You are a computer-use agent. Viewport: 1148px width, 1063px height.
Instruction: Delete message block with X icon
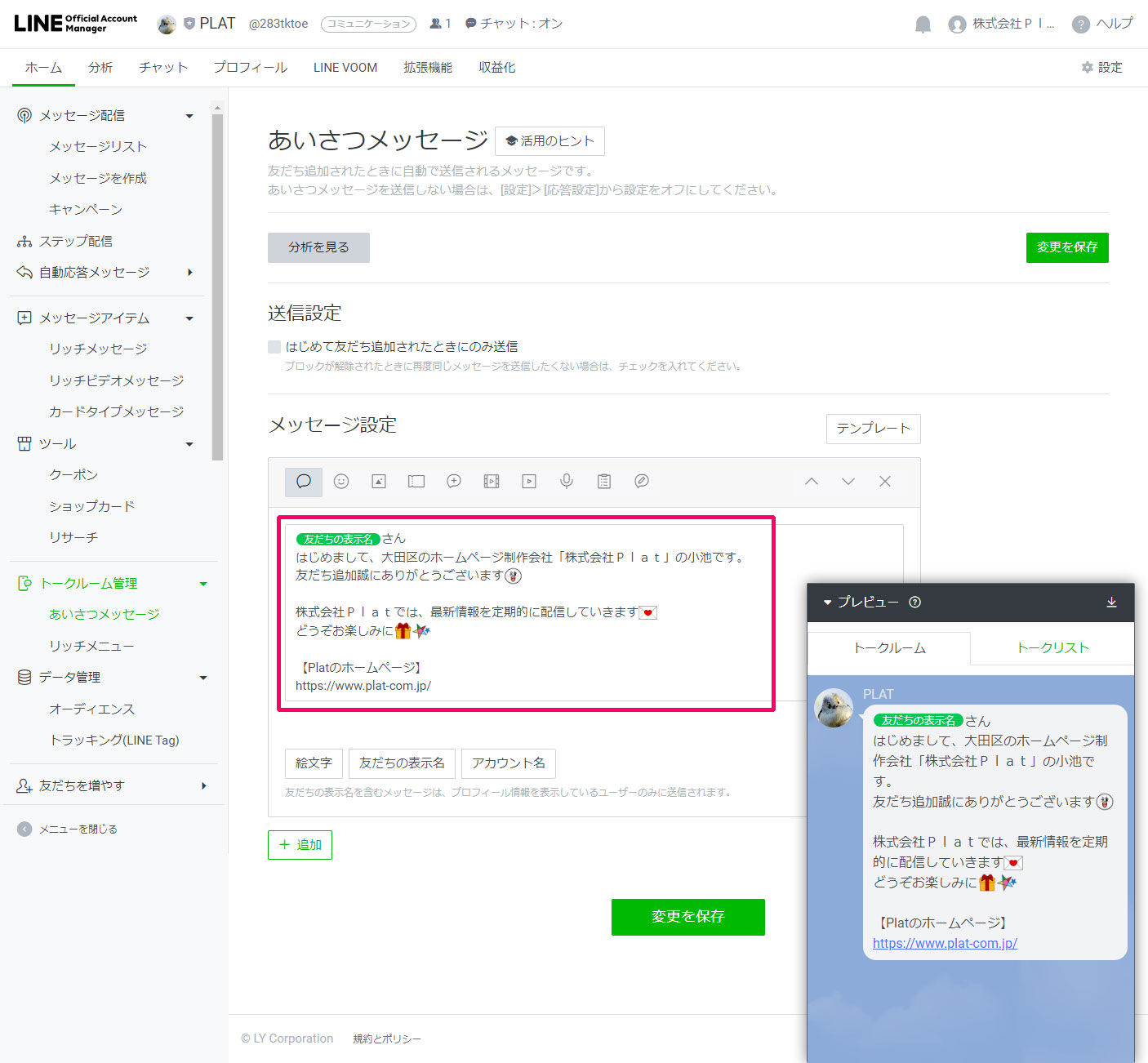[x=885, y=482]
